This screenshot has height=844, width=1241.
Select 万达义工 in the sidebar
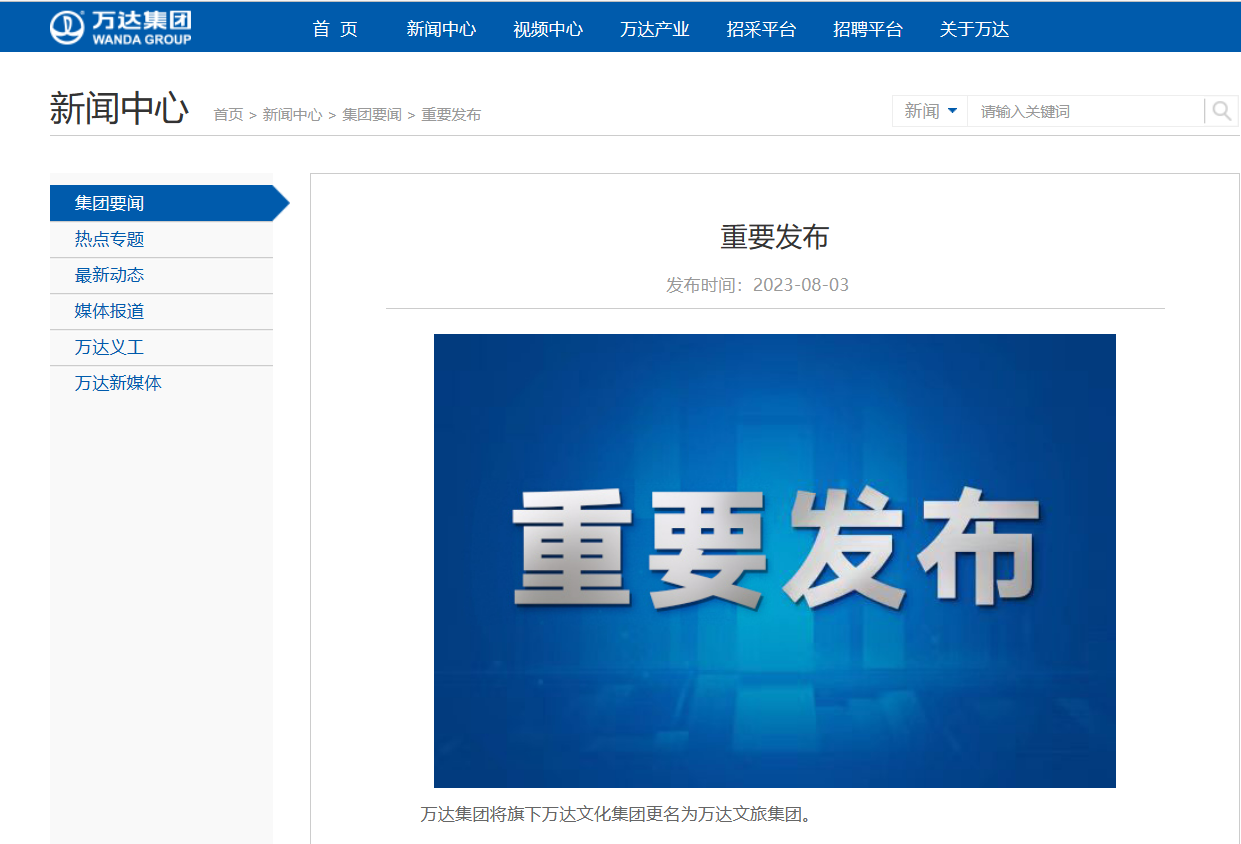point(161,347)
